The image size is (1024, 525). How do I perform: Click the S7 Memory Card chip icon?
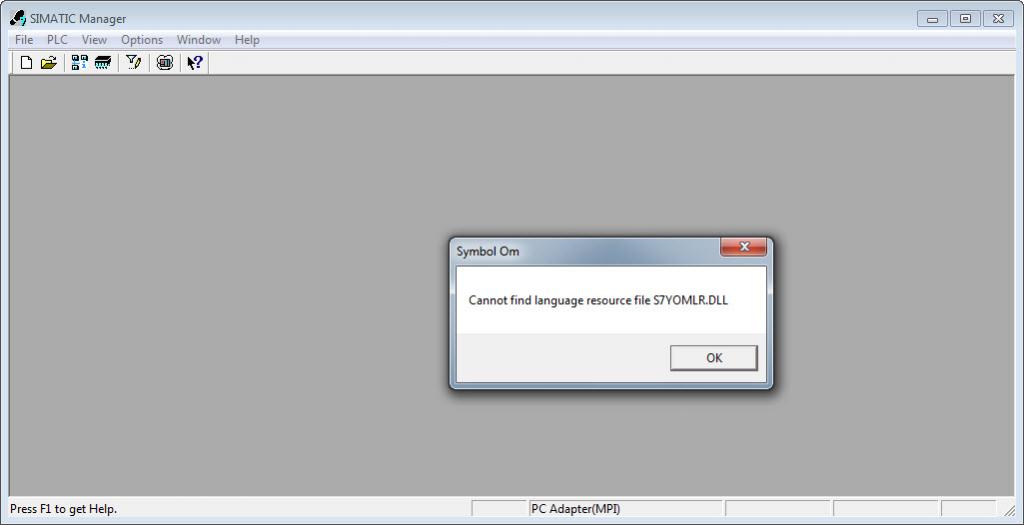tap(103, 63)
